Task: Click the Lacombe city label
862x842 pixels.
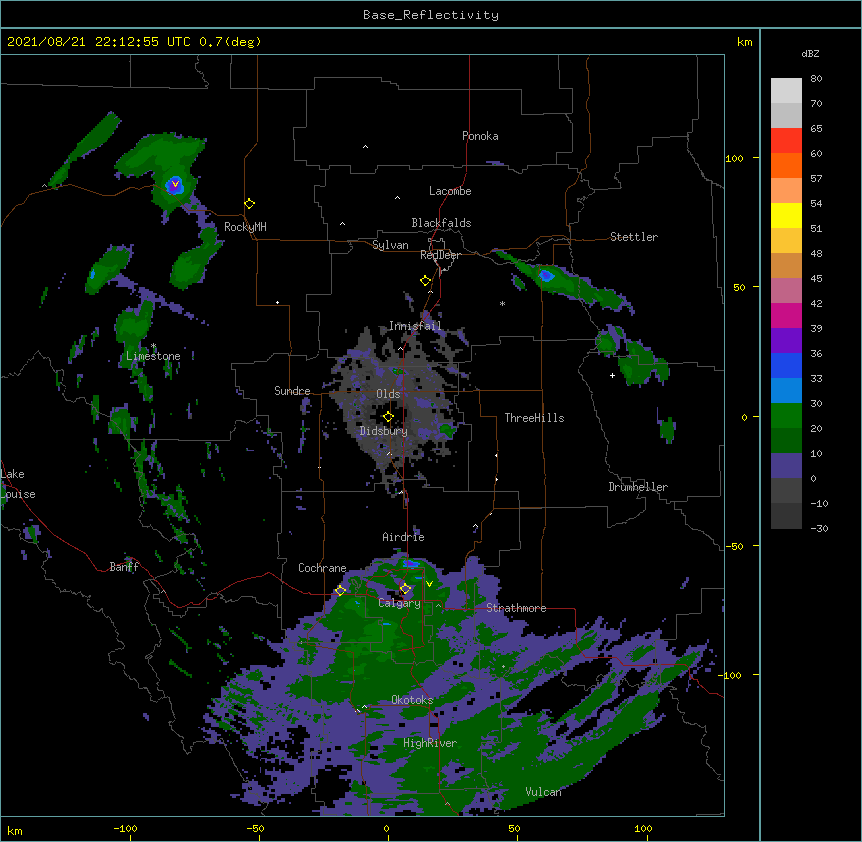Action: click(450, 191)
